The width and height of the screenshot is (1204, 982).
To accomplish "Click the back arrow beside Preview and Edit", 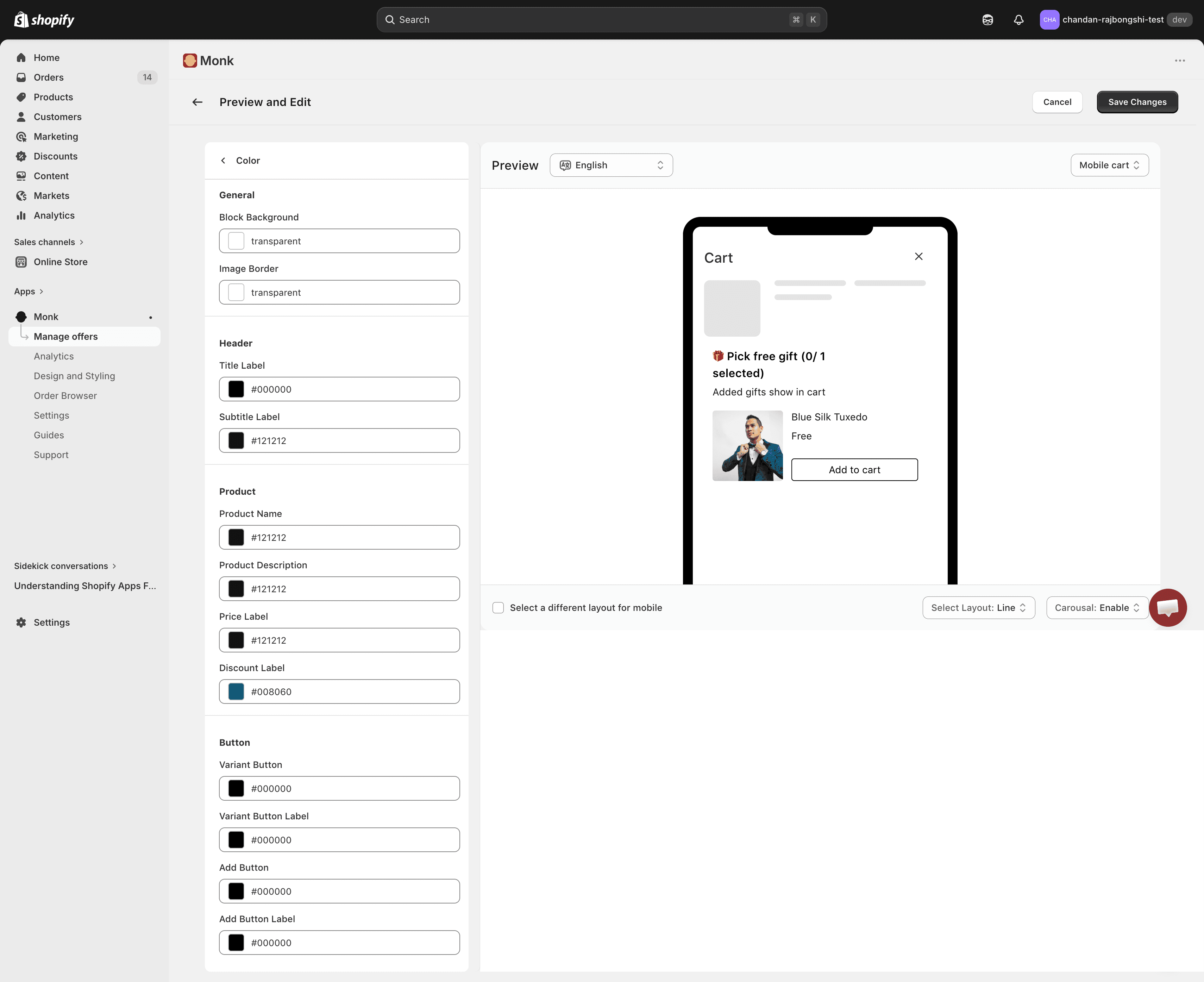I will point(197,102).
